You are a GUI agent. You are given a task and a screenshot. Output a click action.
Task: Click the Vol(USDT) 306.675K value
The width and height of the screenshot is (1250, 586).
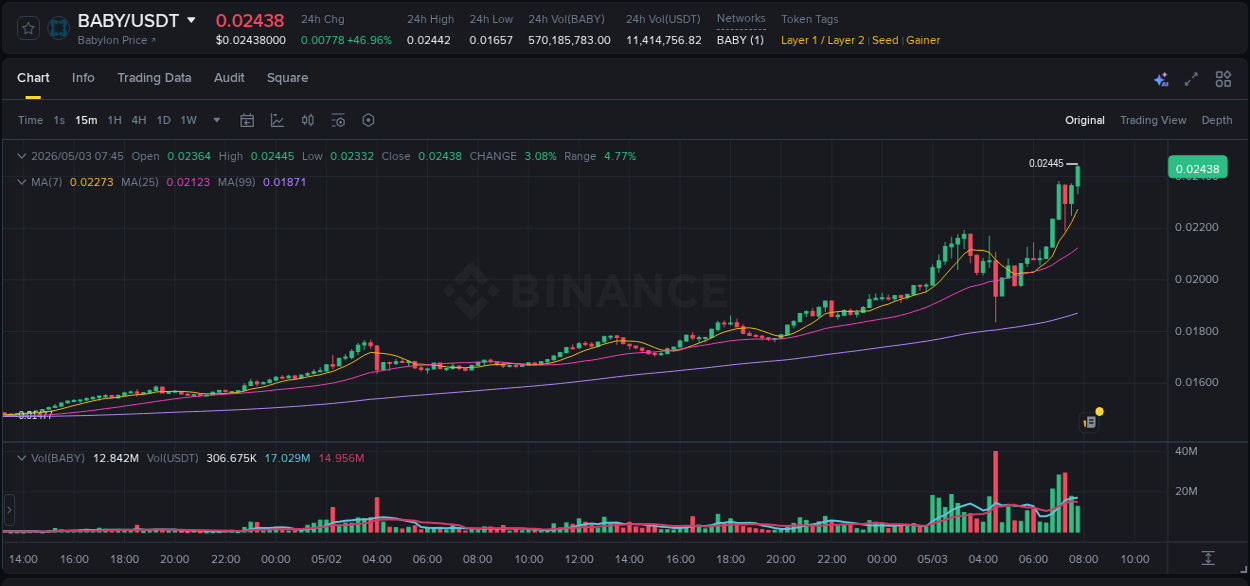[231, 458]
